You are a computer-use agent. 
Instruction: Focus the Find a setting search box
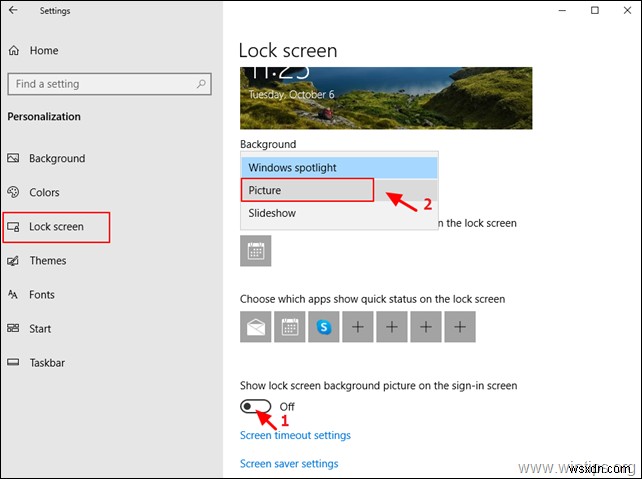point(109,84)
